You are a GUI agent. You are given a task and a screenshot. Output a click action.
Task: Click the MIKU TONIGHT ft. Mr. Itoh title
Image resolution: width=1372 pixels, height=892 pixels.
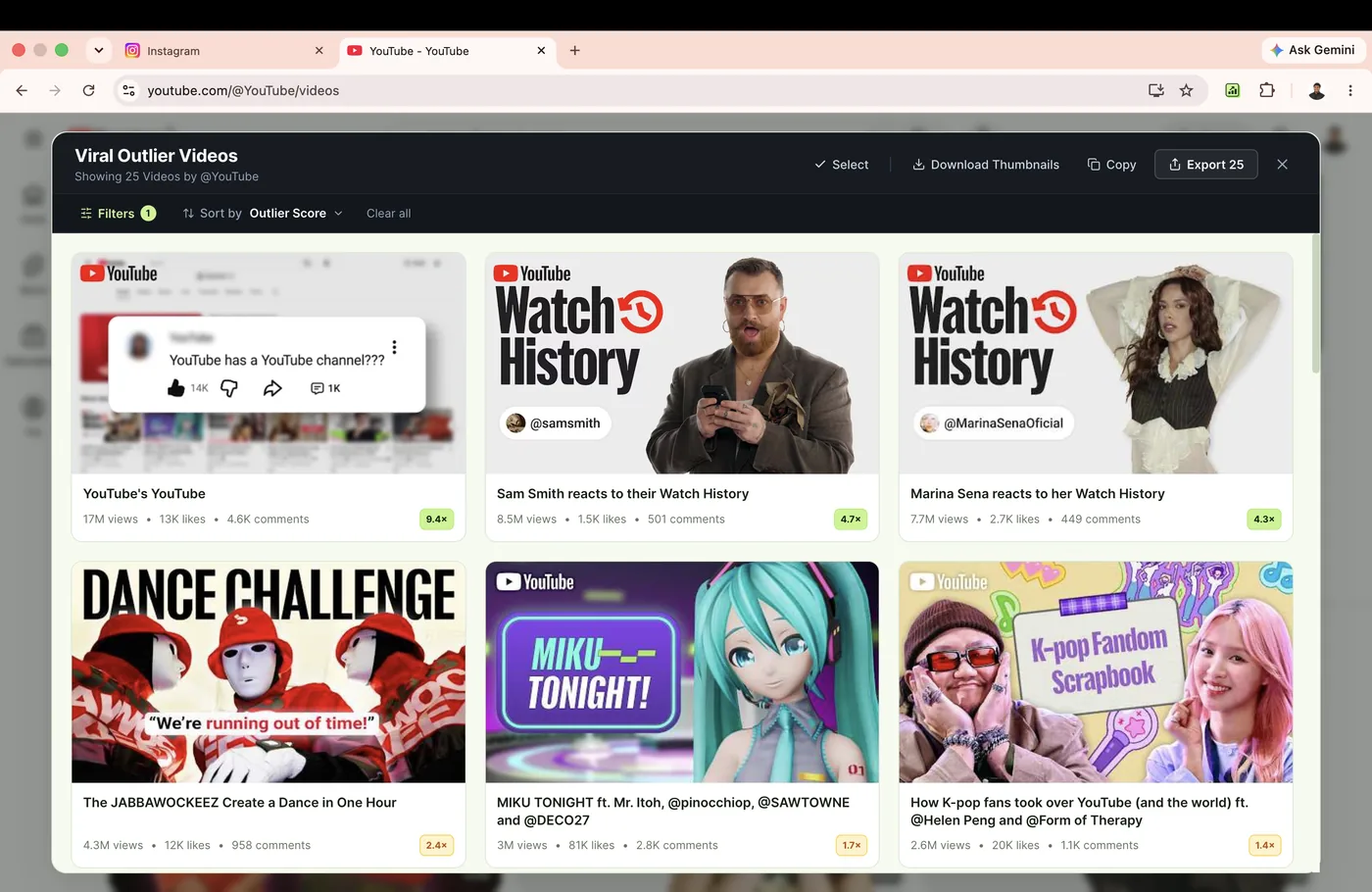(x=673, y=812)
